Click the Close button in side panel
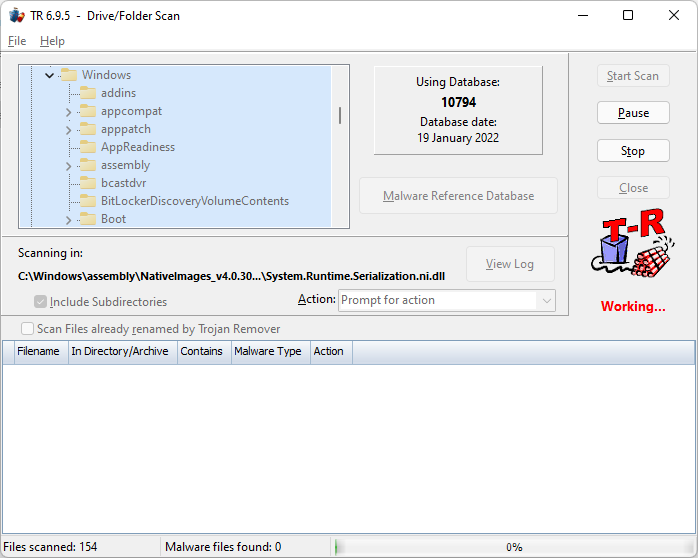 [x=633, y=188]
